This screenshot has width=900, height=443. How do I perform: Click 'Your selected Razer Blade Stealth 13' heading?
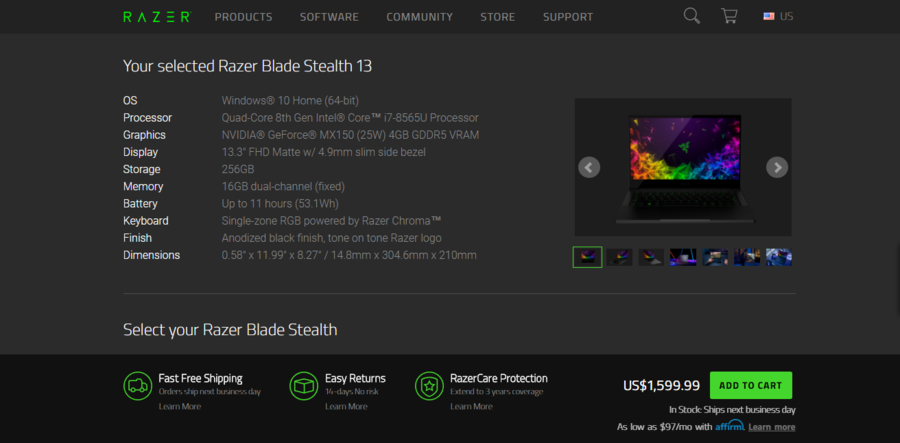click(x=247, y=67)
